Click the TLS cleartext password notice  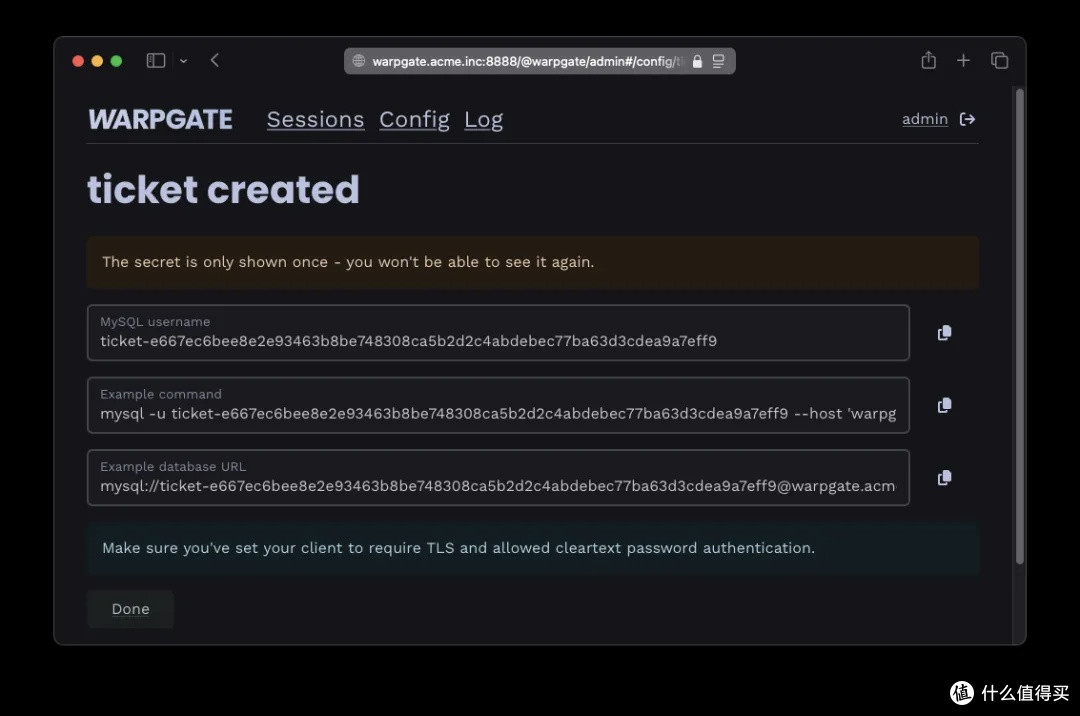coord(532,548)
